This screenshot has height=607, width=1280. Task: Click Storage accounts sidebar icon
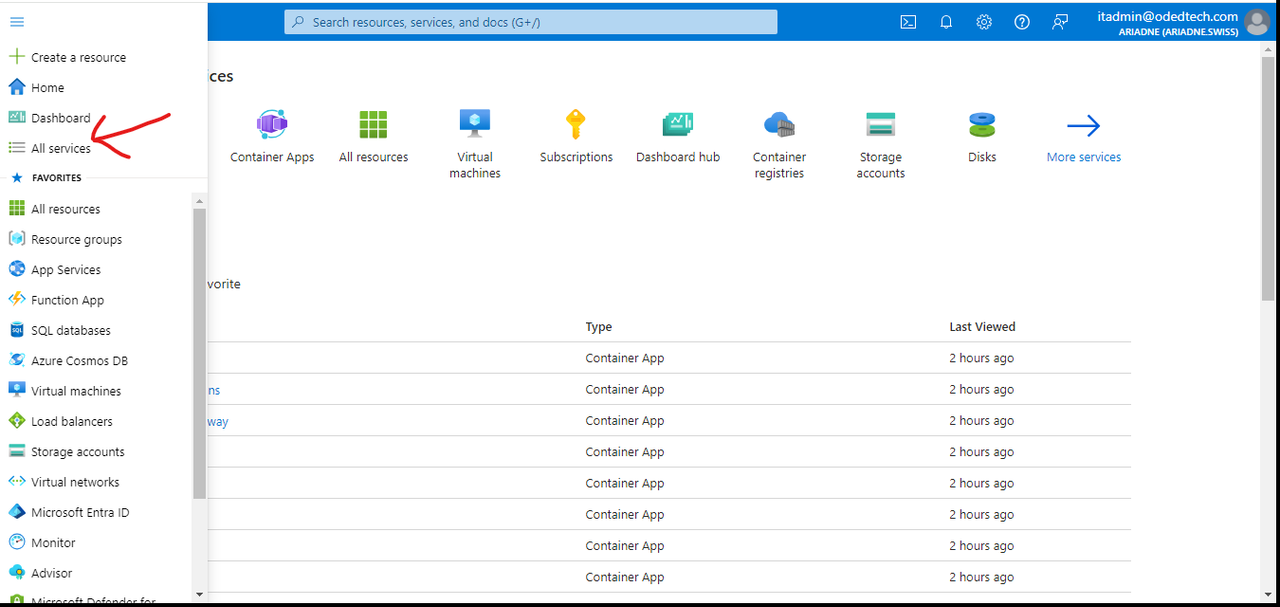(16, 451)
